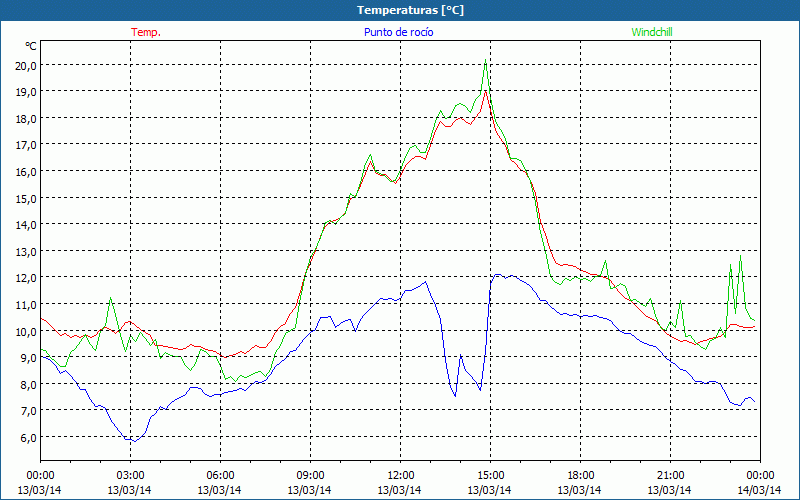The height and width of the screenshot is (500, 800).
Task: Click the 06:00 time axis label
Action: coord(220,476)
